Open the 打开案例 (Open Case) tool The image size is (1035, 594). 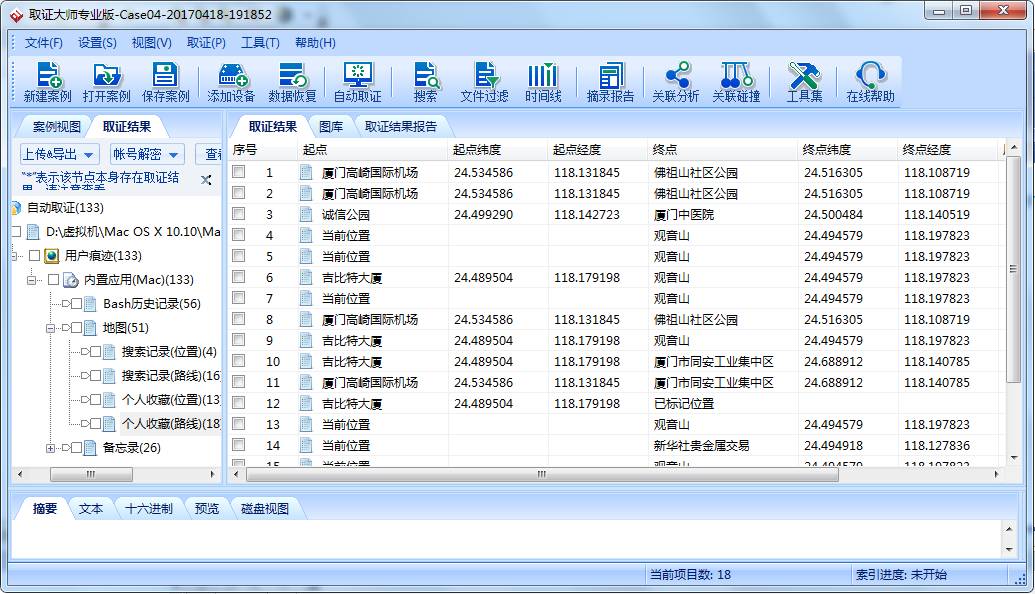tap(106, 82)
